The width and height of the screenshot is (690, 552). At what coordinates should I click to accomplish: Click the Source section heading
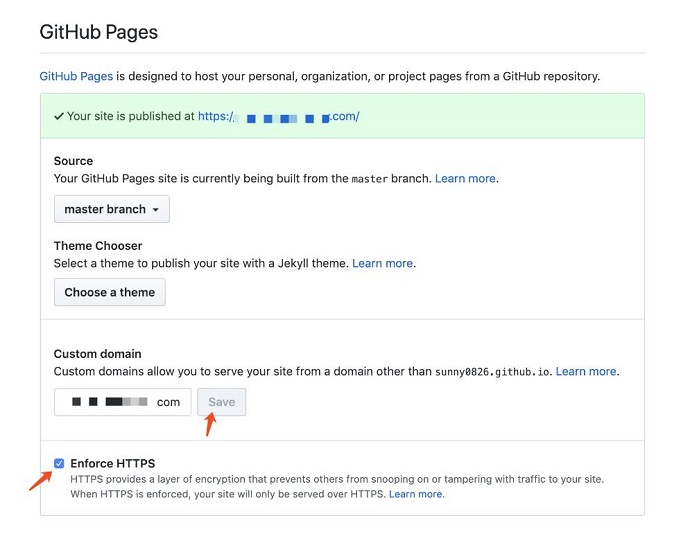coord(73,161)
